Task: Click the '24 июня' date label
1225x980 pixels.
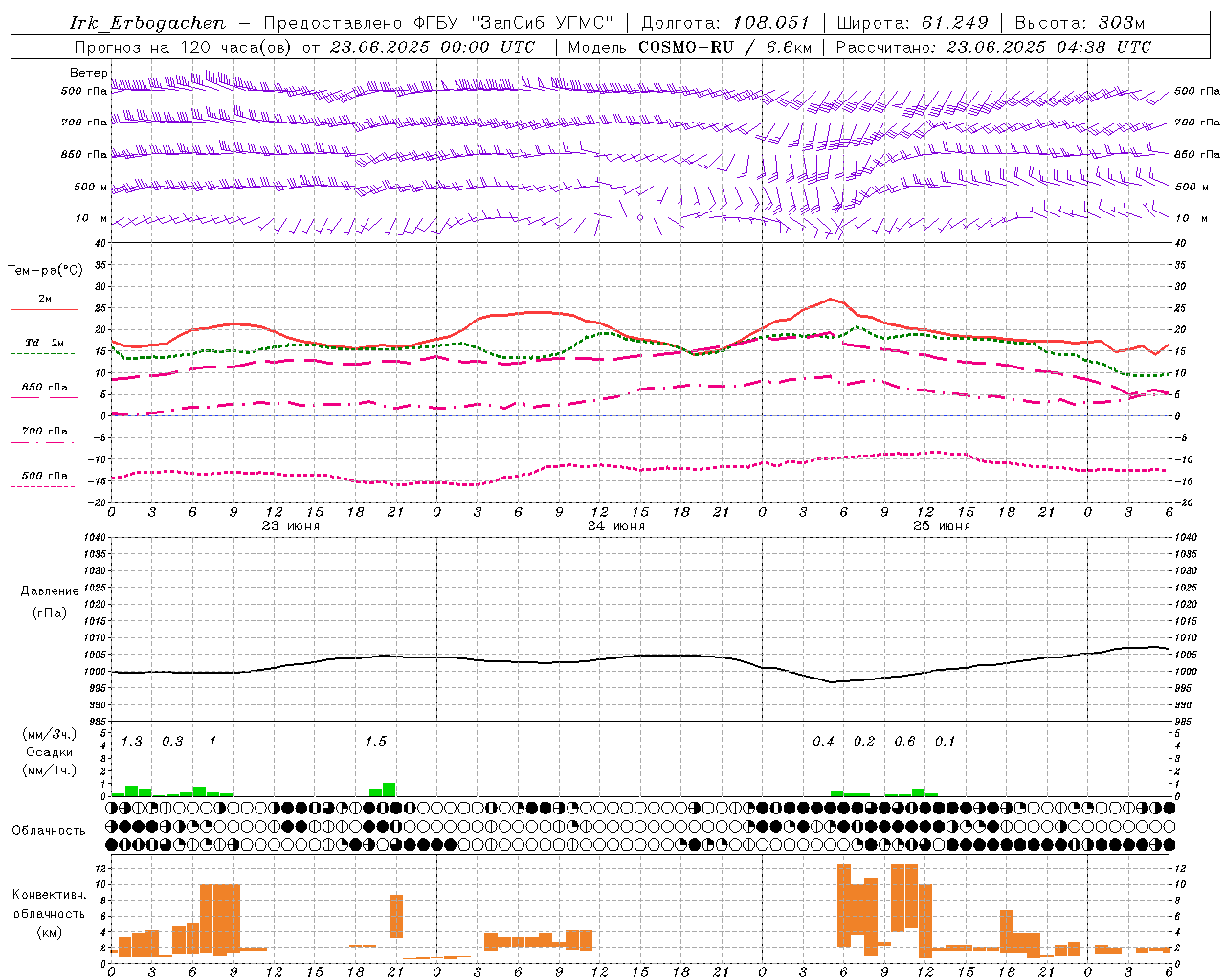Action: 616,526
